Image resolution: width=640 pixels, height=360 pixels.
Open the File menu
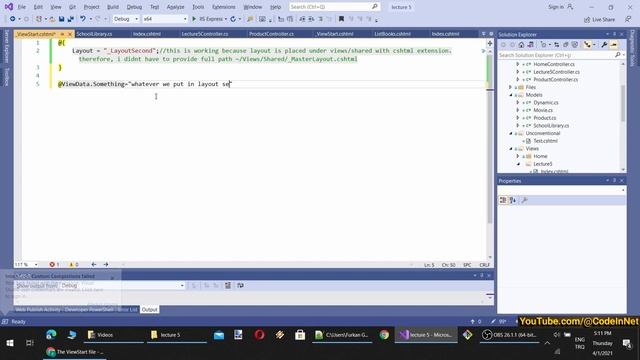(22, 7)
